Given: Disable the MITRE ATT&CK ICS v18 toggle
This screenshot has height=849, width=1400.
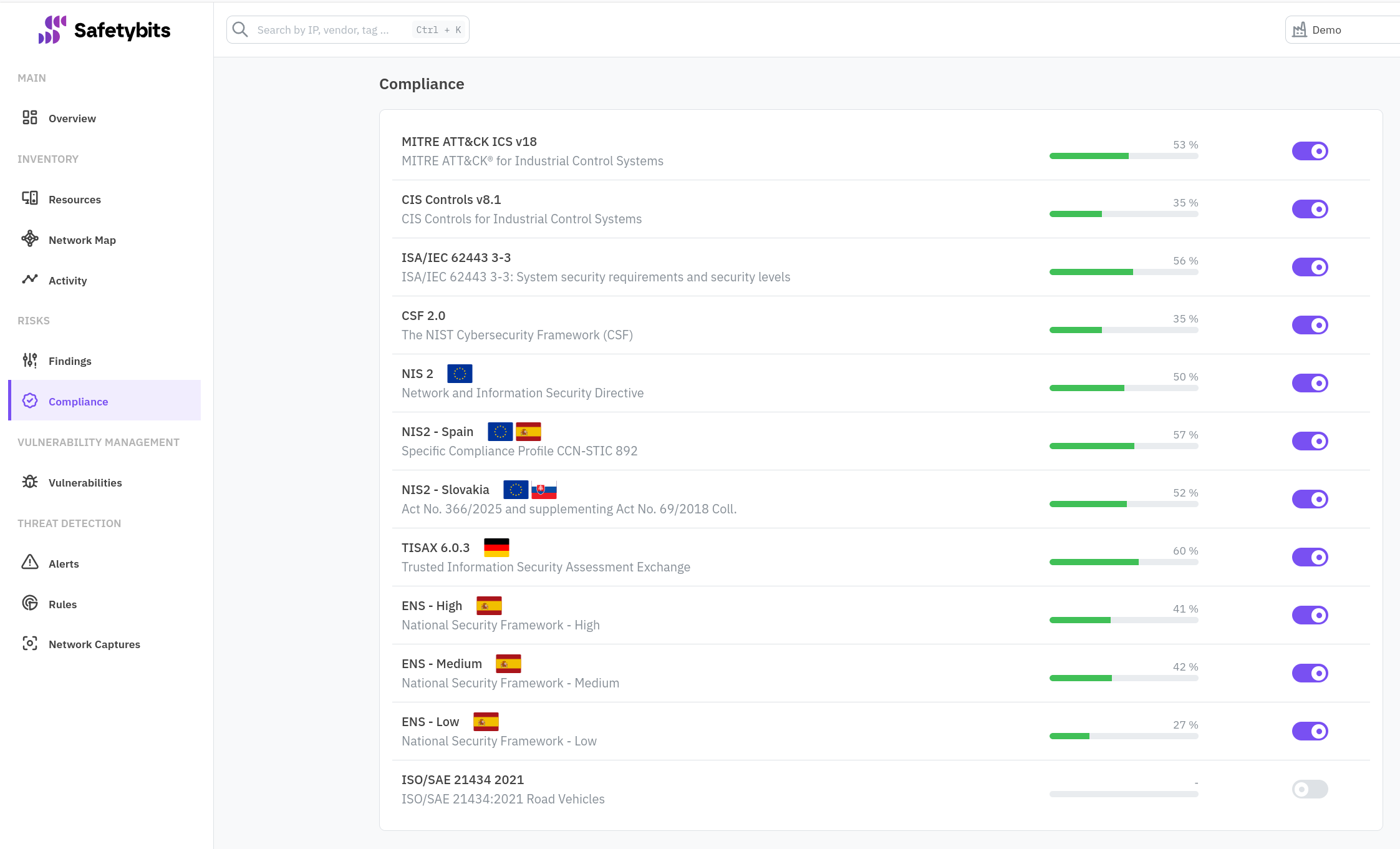Looking at the screenshot, I should tap(1310, 151).
